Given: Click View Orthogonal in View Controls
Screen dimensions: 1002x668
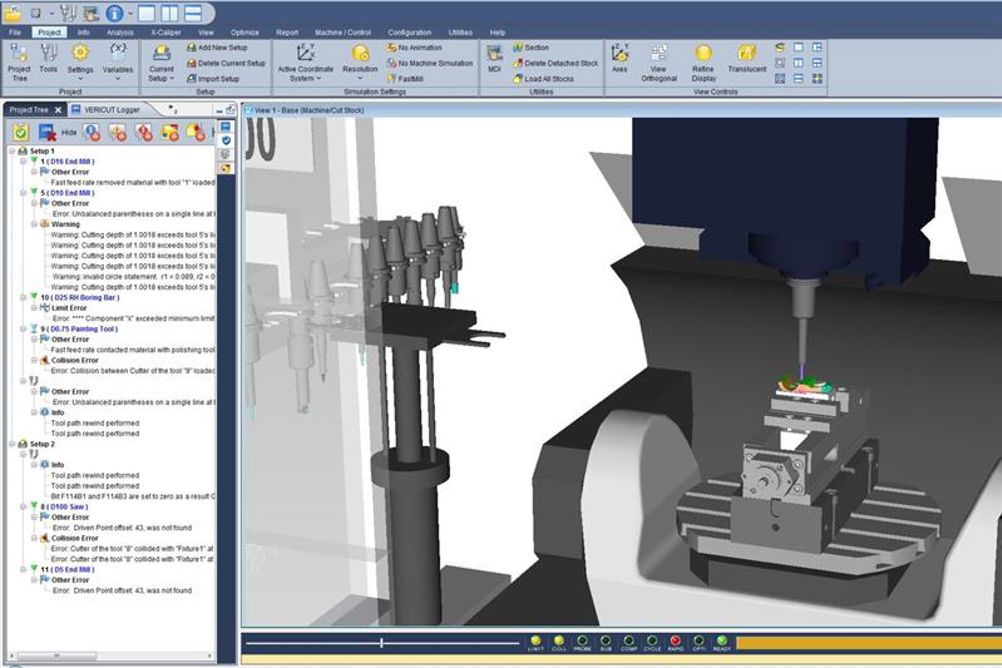Looking at the screenshot, I should pos(659,63).
